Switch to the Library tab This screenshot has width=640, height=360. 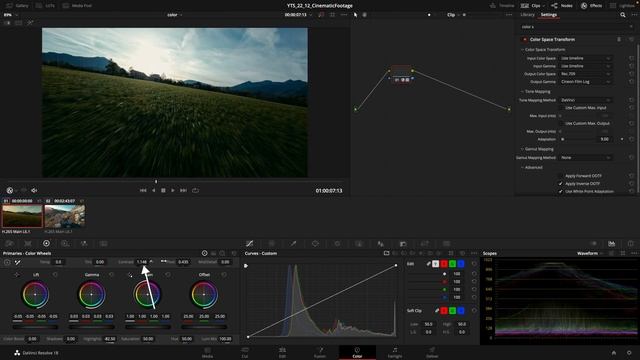click(x=527, y=15)
